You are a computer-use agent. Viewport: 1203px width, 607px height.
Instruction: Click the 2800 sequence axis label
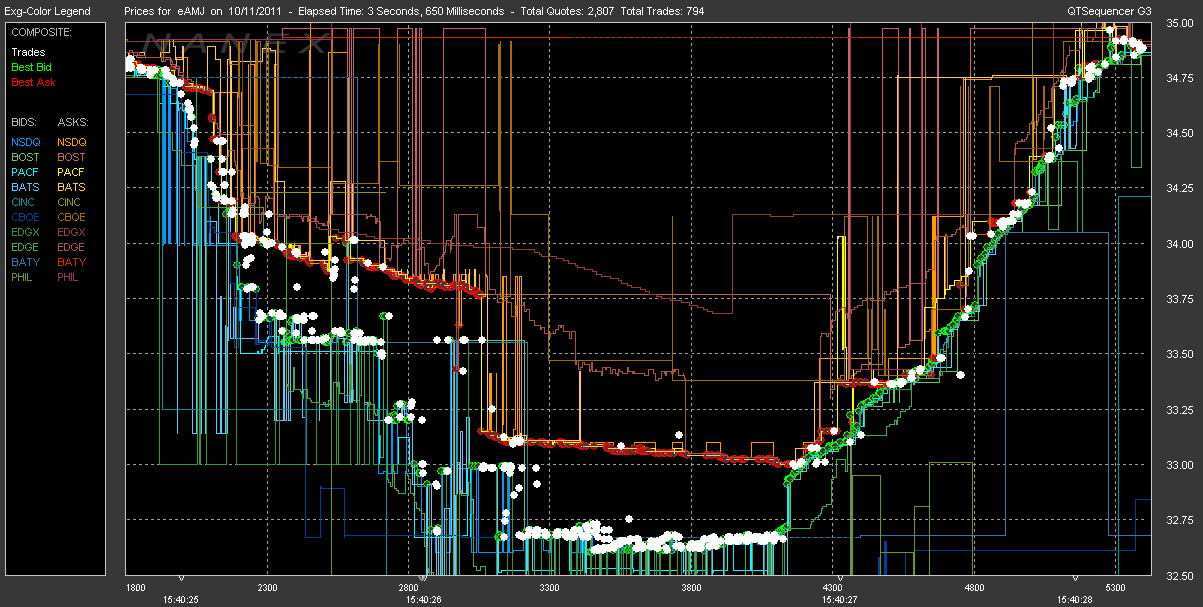(409, 588)
